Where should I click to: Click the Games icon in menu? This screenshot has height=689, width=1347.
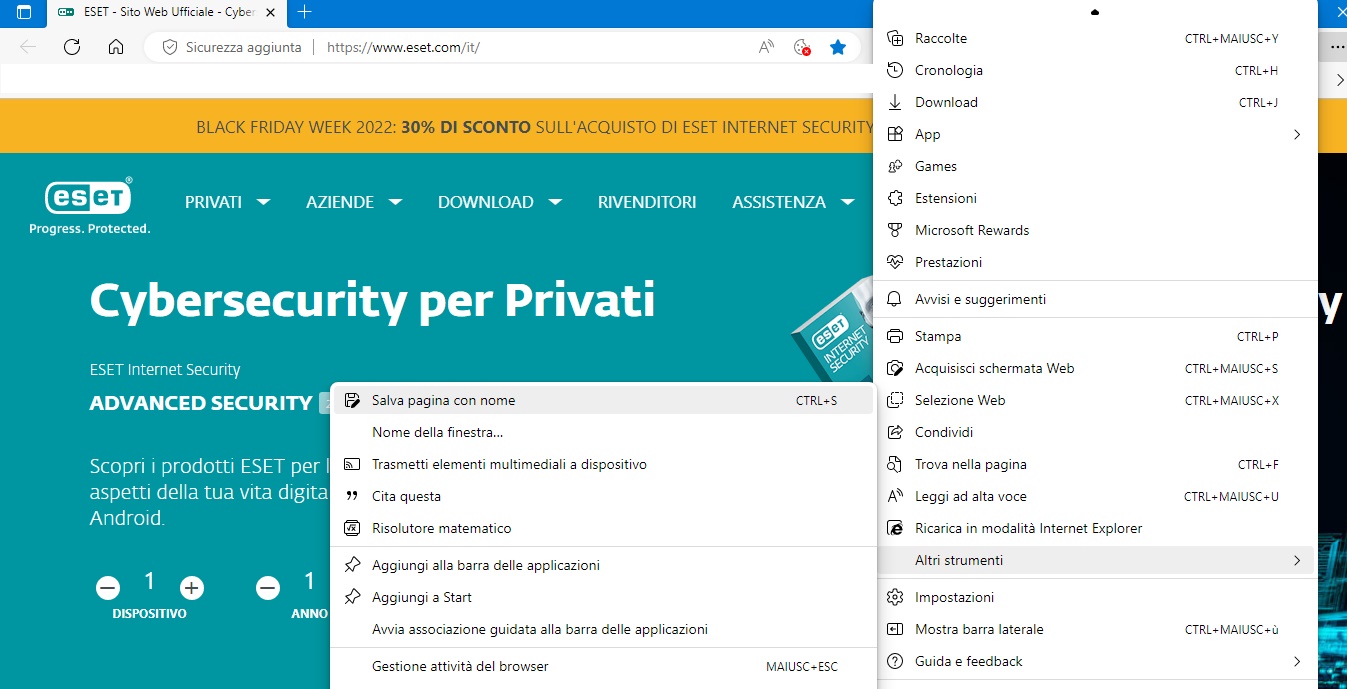point(896,166)
